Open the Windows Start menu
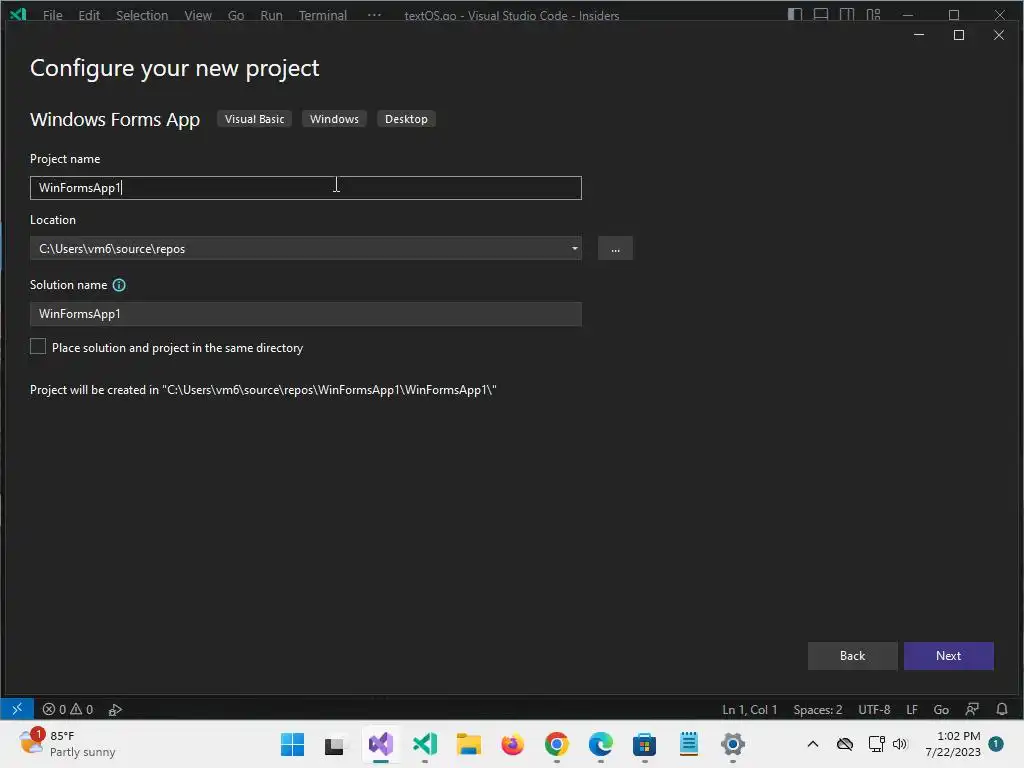1024x768 pixels. [293, 744]
